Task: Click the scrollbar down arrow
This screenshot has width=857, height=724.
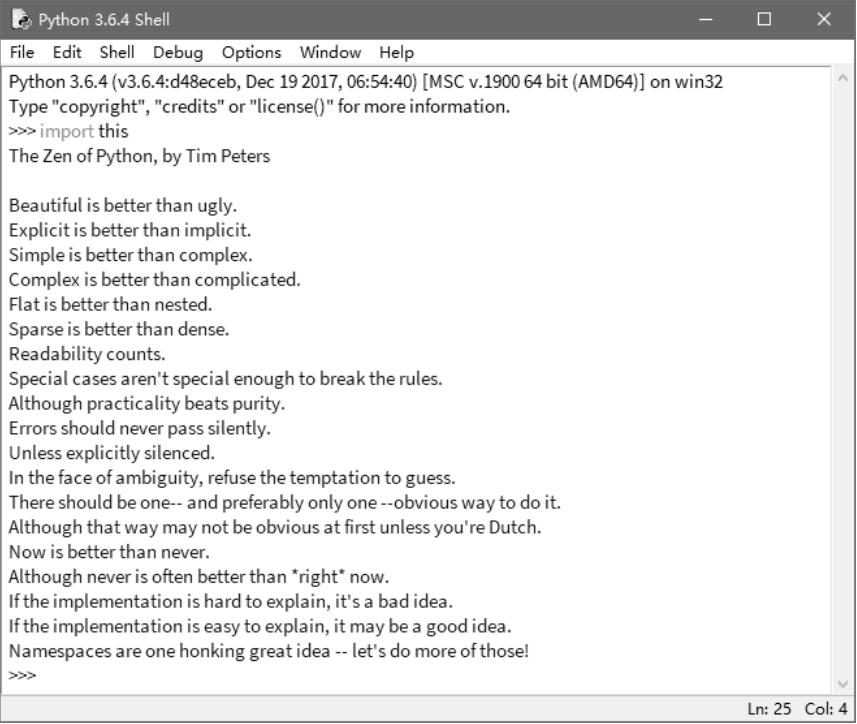Action: tap(844, 682)
